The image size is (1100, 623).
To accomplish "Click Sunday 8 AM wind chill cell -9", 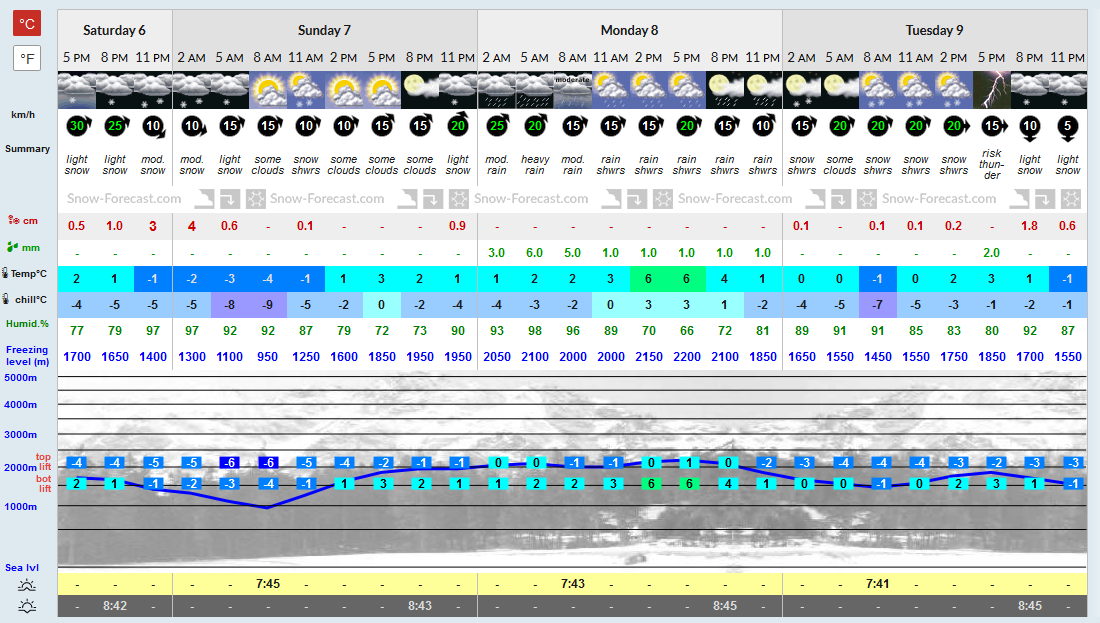I will (268, 305).
